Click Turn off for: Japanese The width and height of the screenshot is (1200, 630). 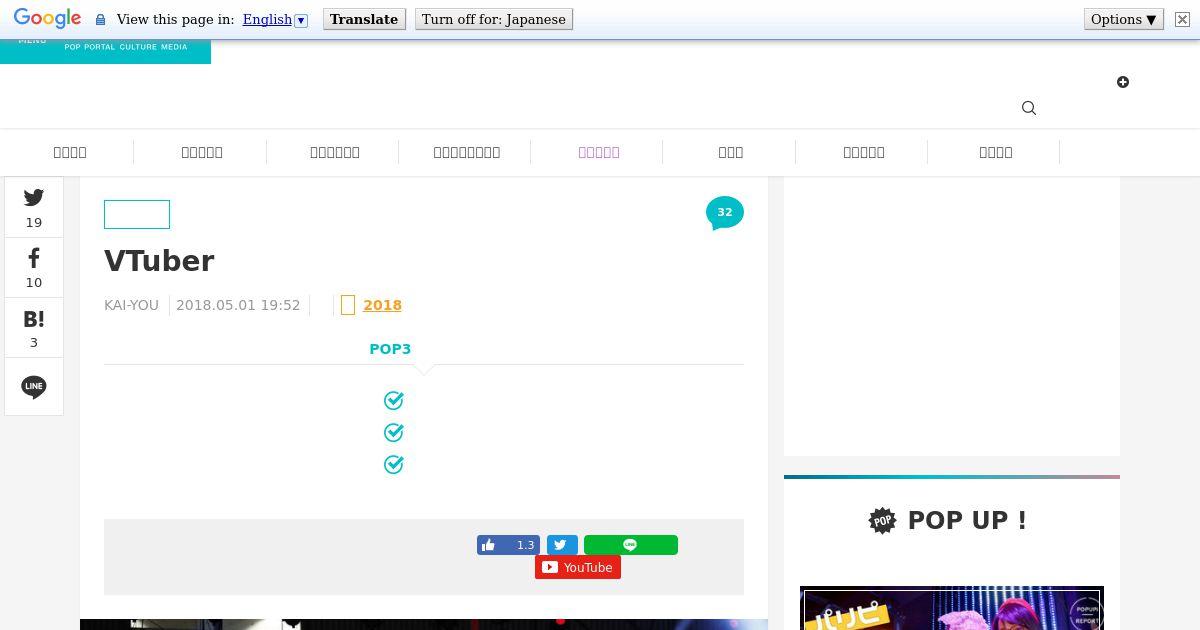pos(494,19)
